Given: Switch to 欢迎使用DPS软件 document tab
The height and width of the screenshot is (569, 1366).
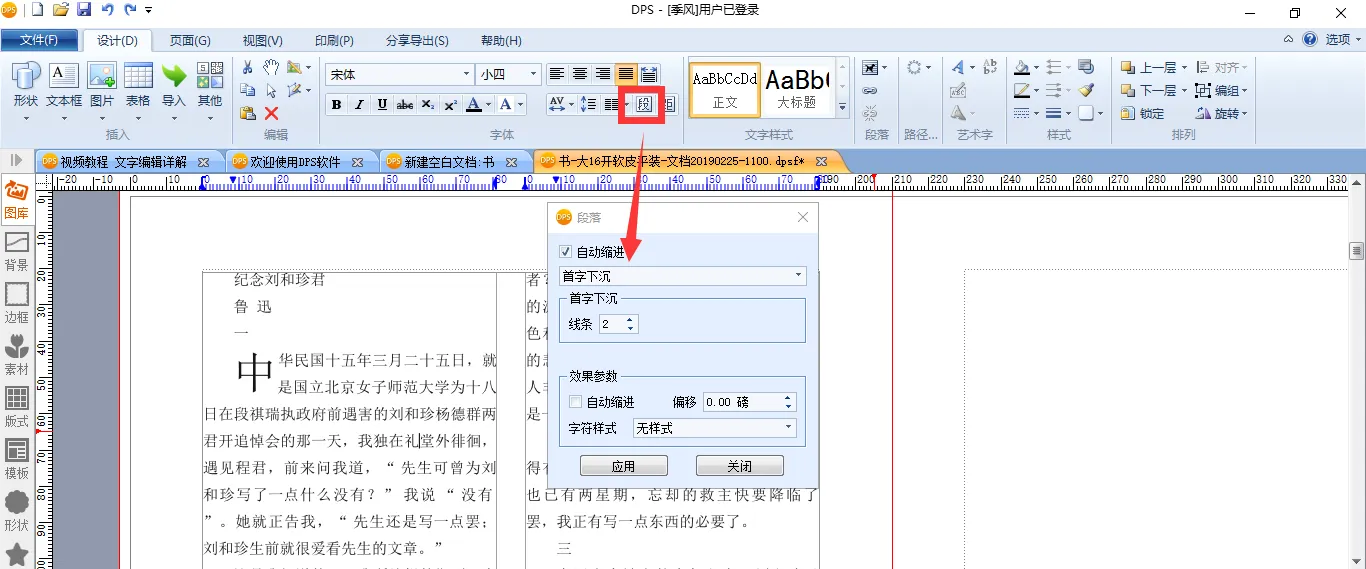Looking at the screenshot, I should [294, 161].
